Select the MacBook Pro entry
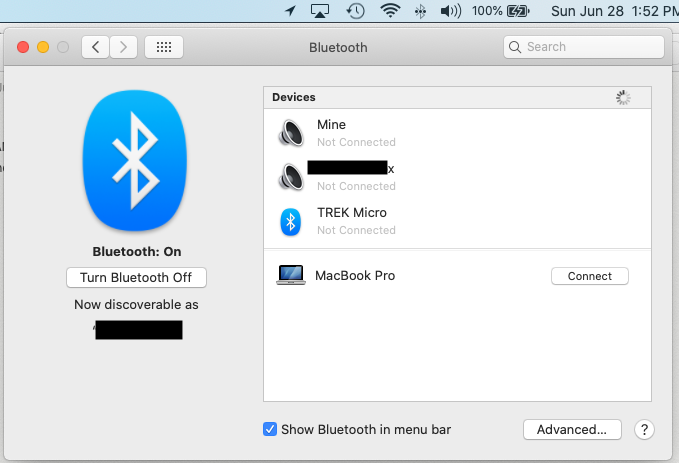This screenshot has height=463, width=679. (x=457, y=275)
